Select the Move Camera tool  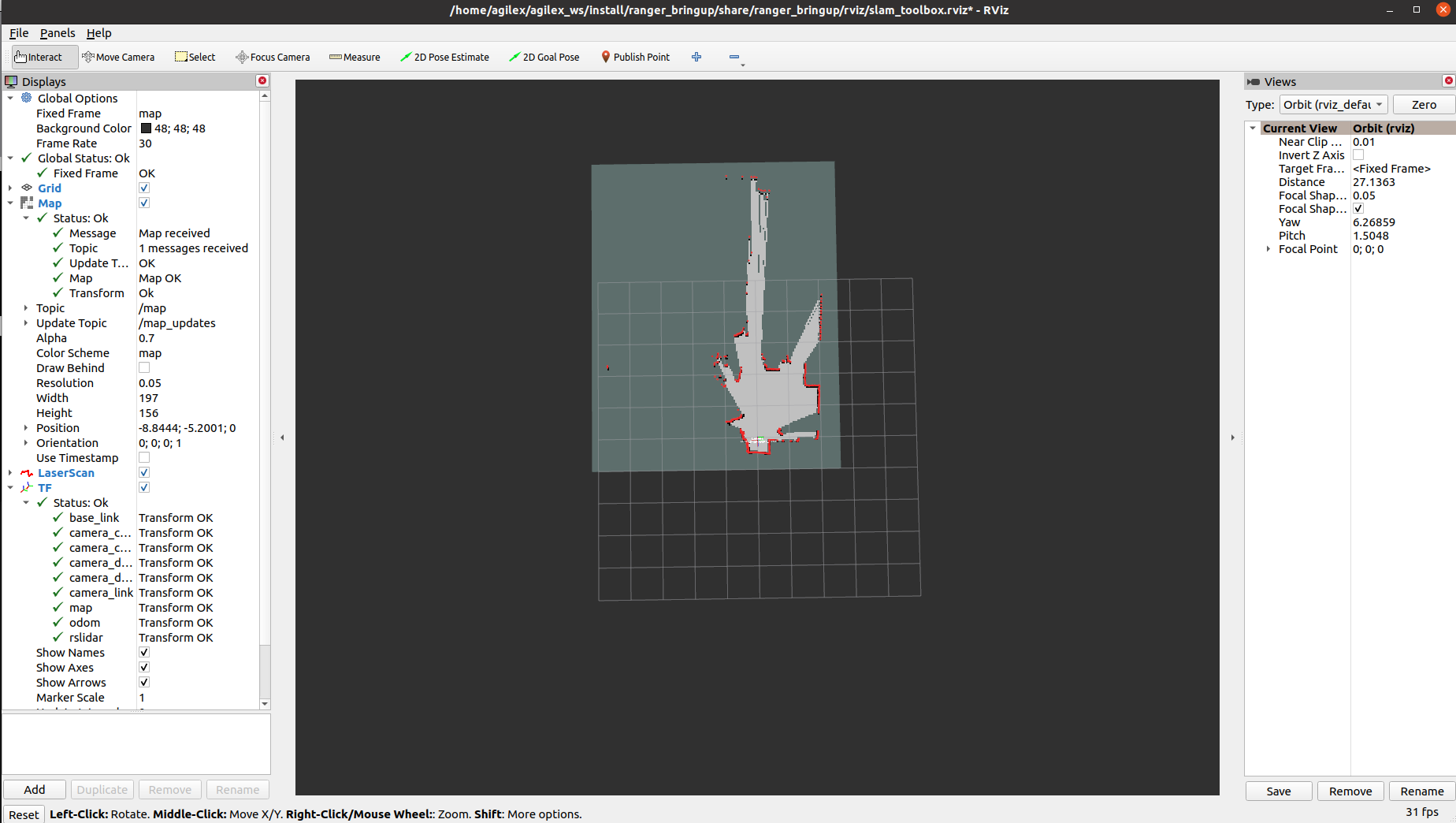point(118,57)
